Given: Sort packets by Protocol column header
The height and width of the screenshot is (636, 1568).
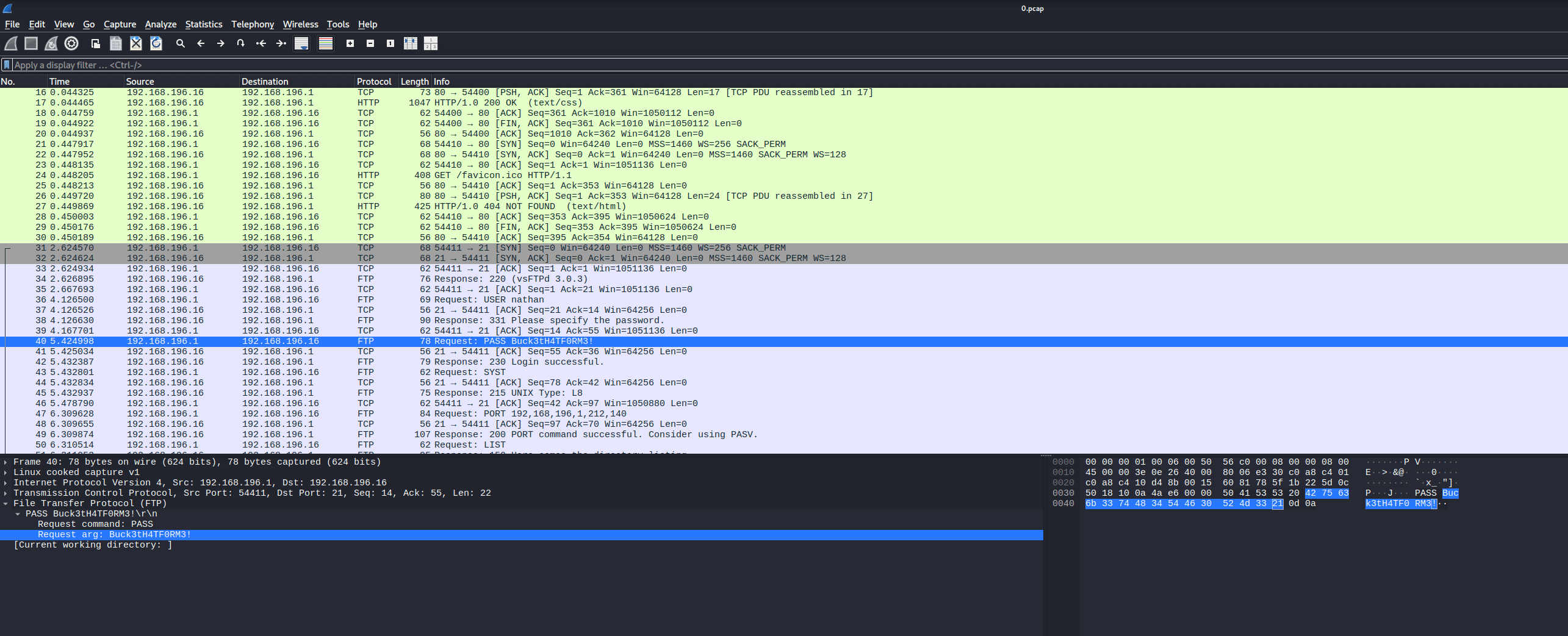Looking at the screenshot, I should click(x=376, y=82).
